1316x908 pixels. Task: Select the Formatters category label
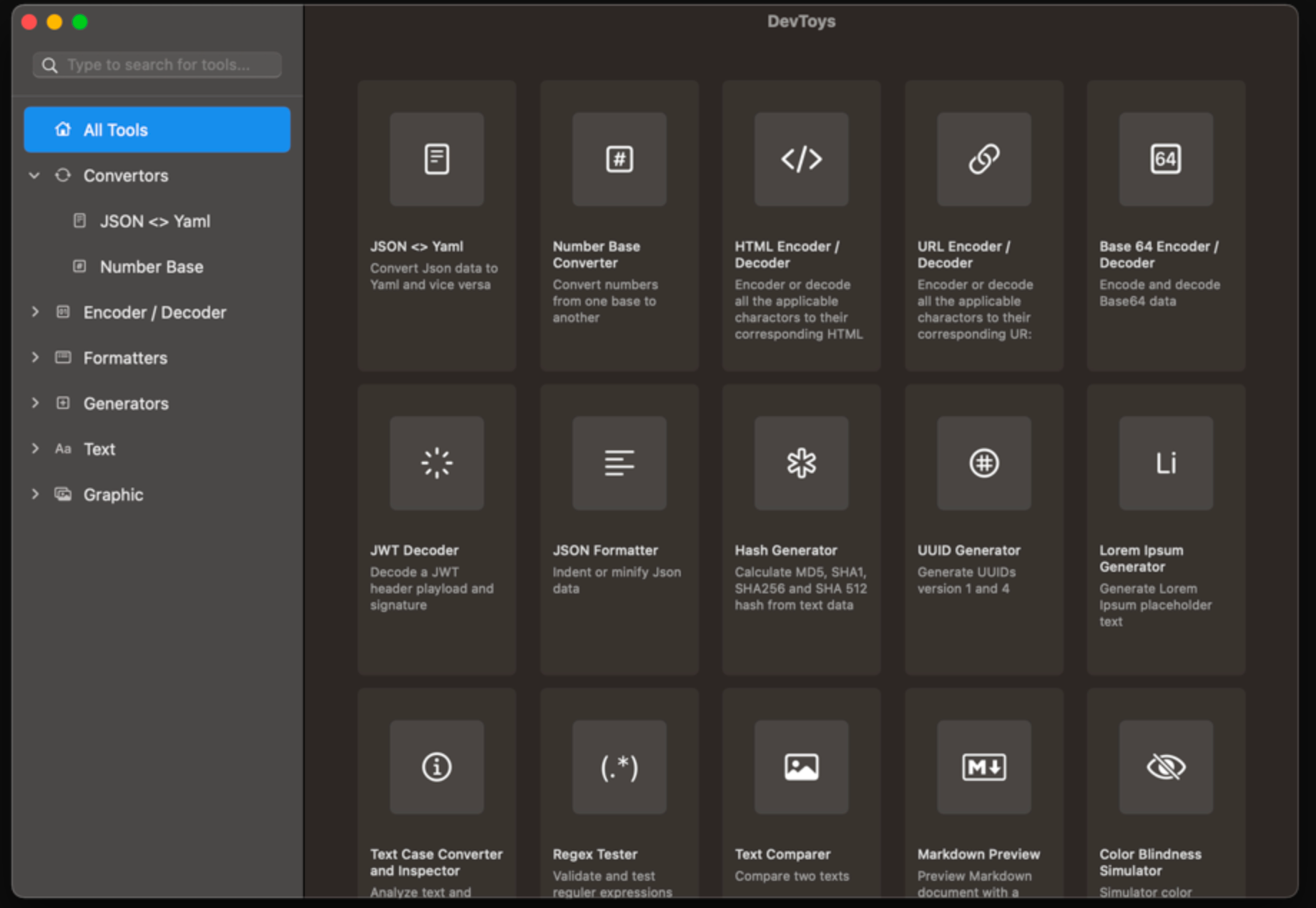click(x=125, y=358)
